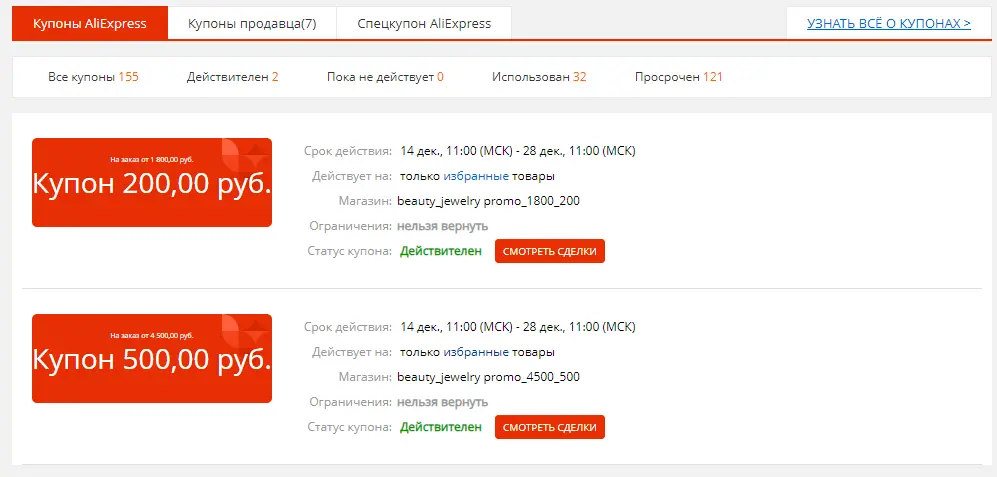Viewport: 997px width, 477px height.
Task: Select store name beauty_jewelry promo_1800_200
Action: point(488,201)
